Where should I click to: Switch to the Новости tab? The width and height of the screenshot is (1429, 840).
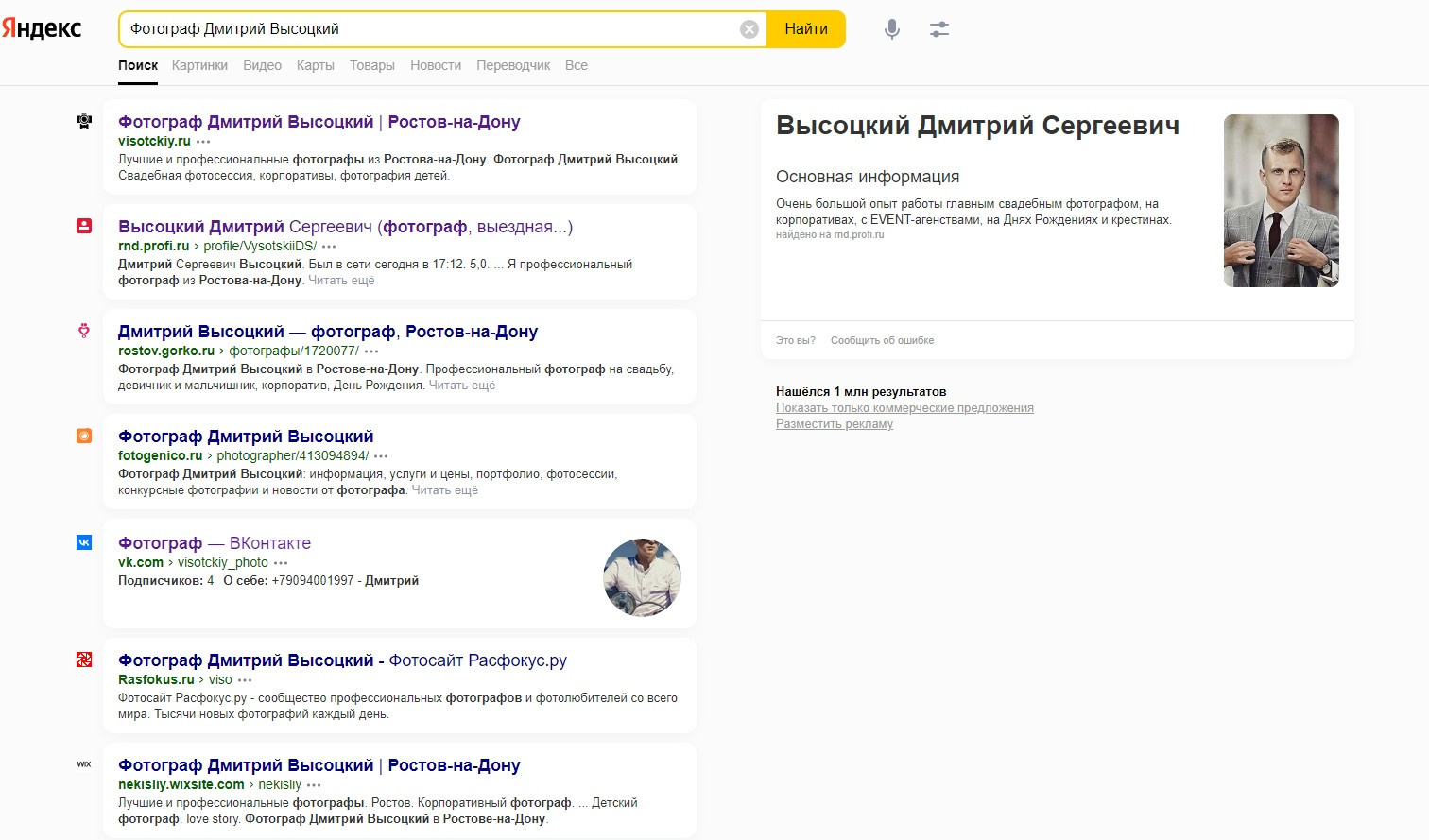[x=435, y=65]
